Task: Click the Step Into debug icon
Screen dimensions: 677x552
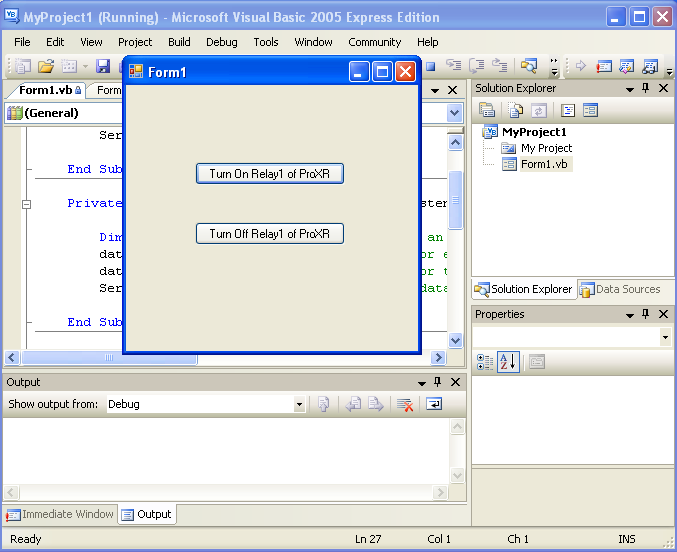Action: tap(453, 66)
